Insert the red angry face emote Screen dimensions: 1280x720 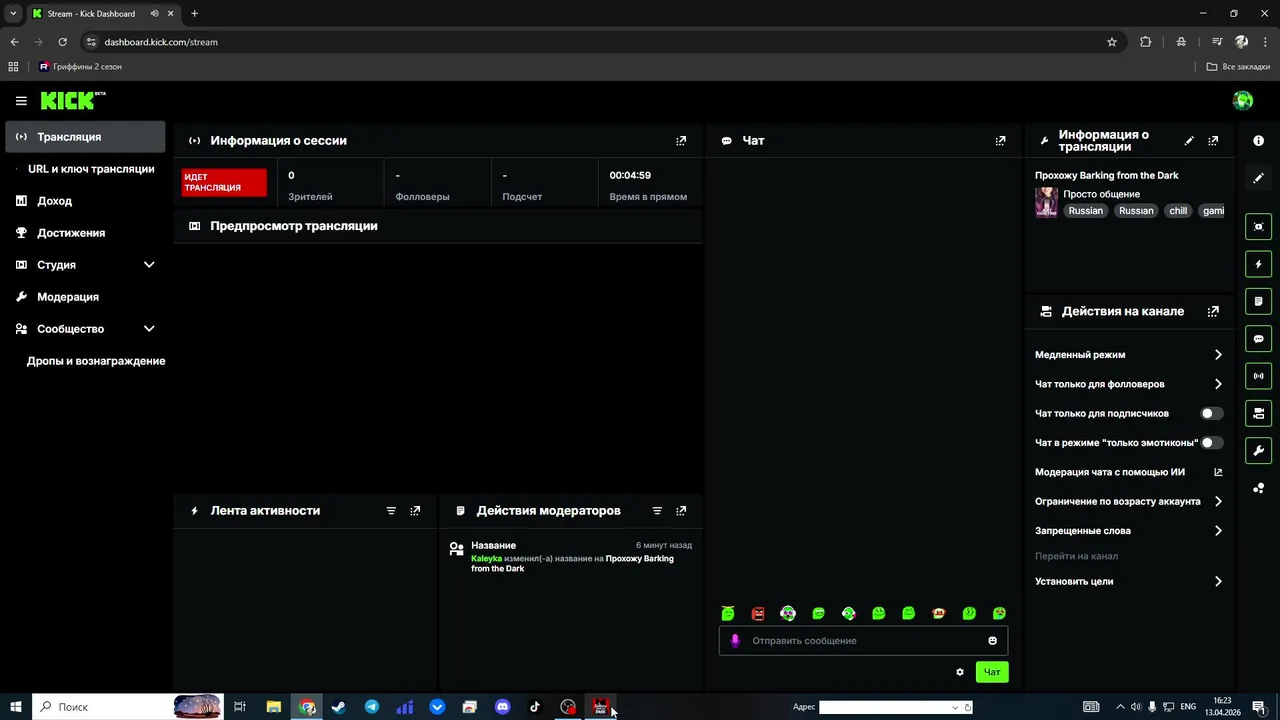(x=758, y=614)
